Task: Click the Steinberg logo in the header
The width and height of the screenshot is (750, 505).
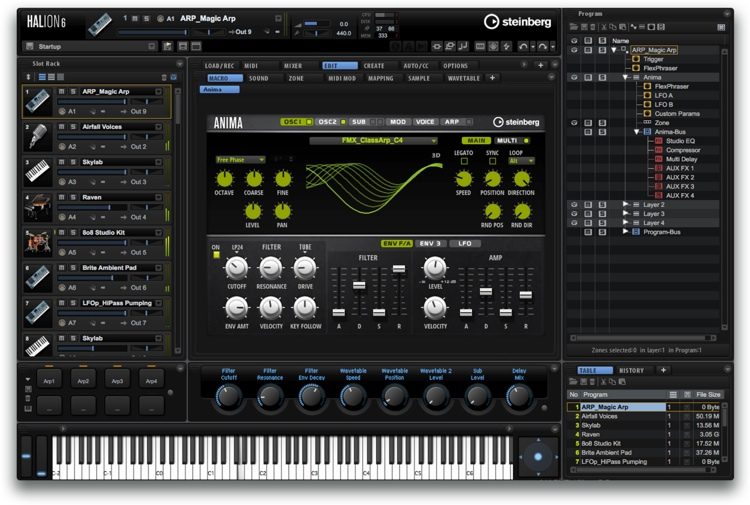Action: click(518, 20)
